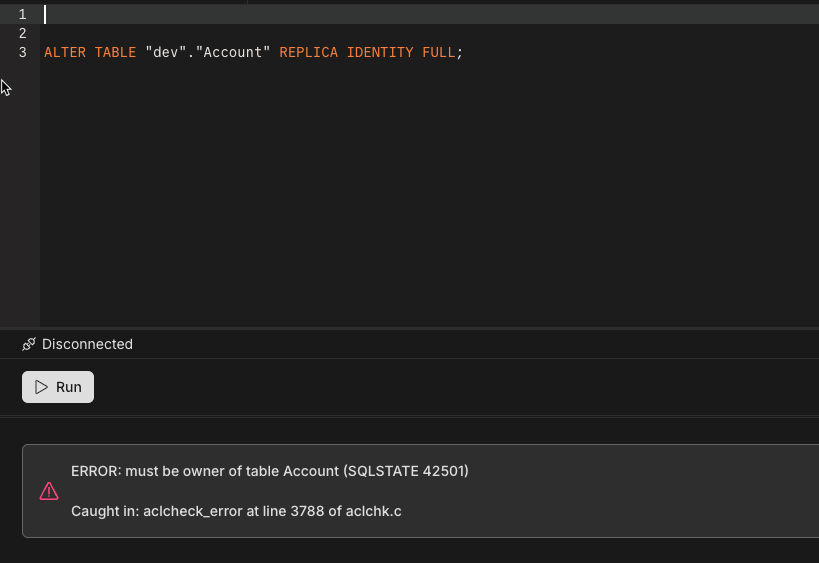Click the FULL keyword in the statement
Screen dimensions: 819x563
(x=439, y=52)
